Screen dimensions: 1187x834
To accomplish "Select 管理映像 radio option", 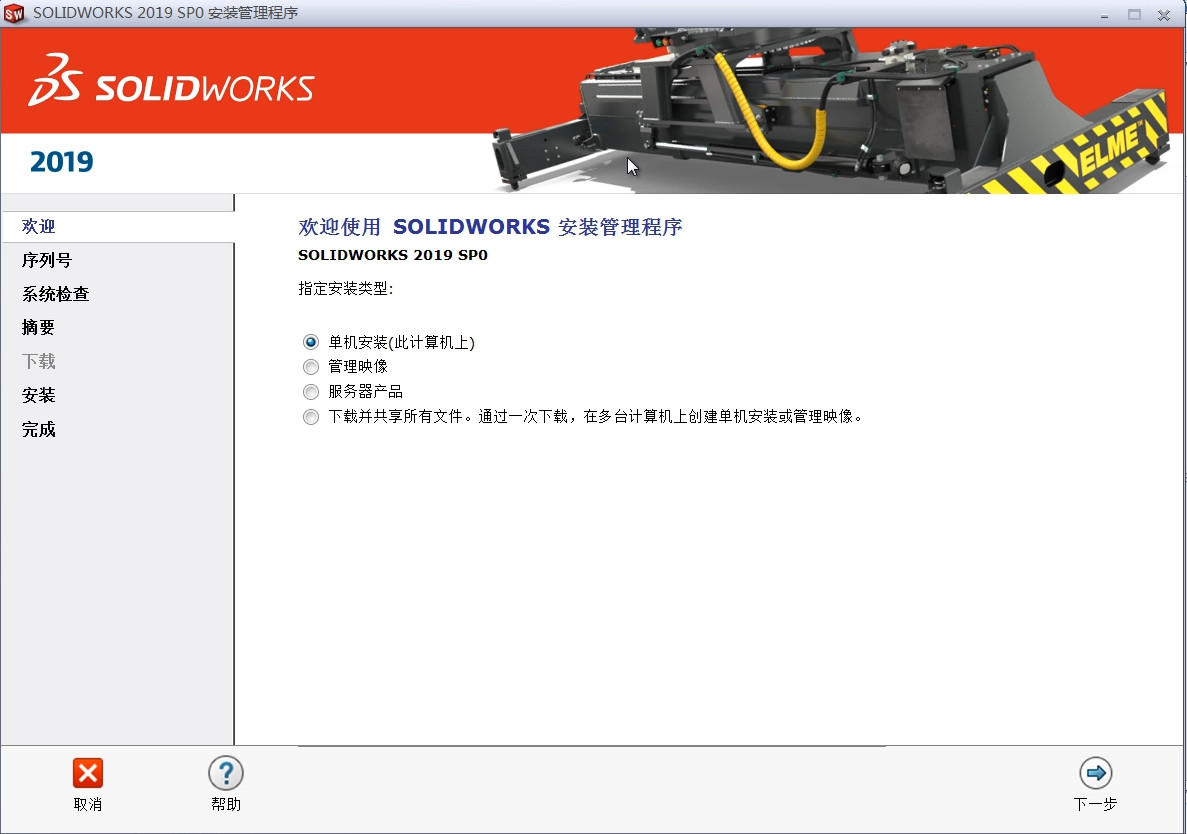I will coord(311,367).
